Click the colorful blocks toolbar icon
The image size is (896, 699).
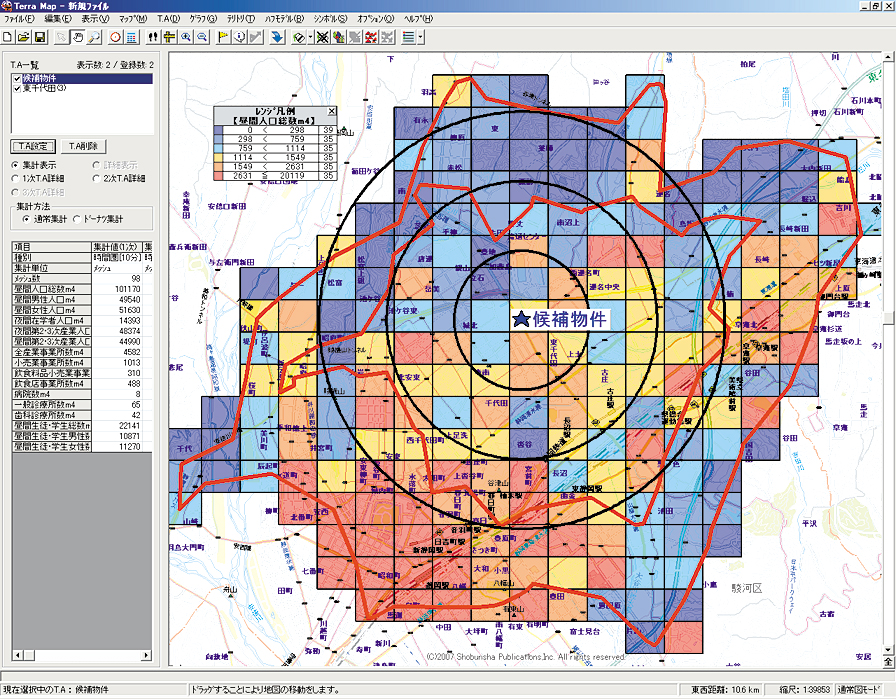click(x=338, y=38)
